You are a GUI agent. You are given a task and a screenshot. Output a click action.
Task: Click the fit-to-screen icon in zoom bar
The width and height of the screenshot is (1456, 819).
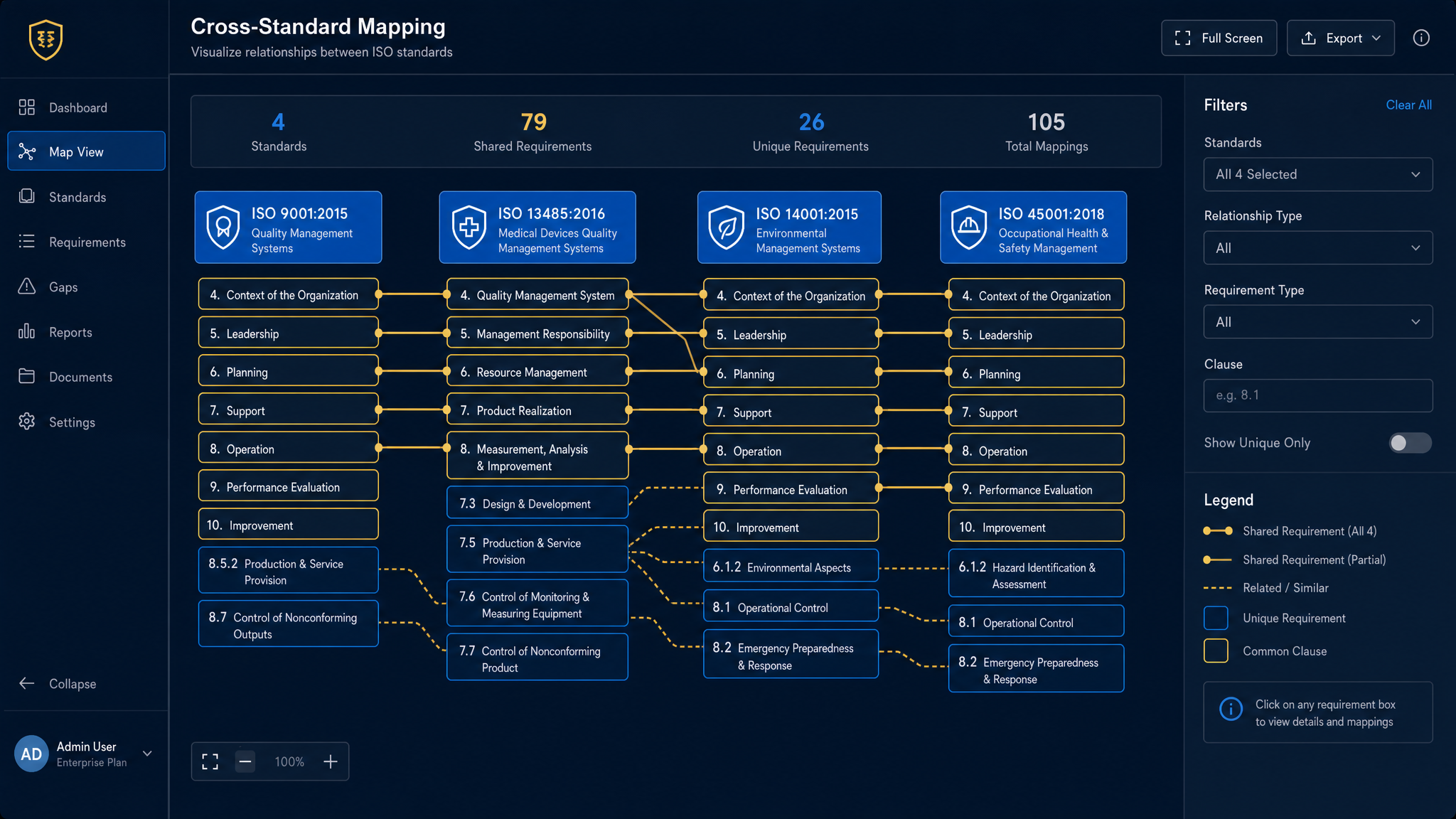coord(210,761)
